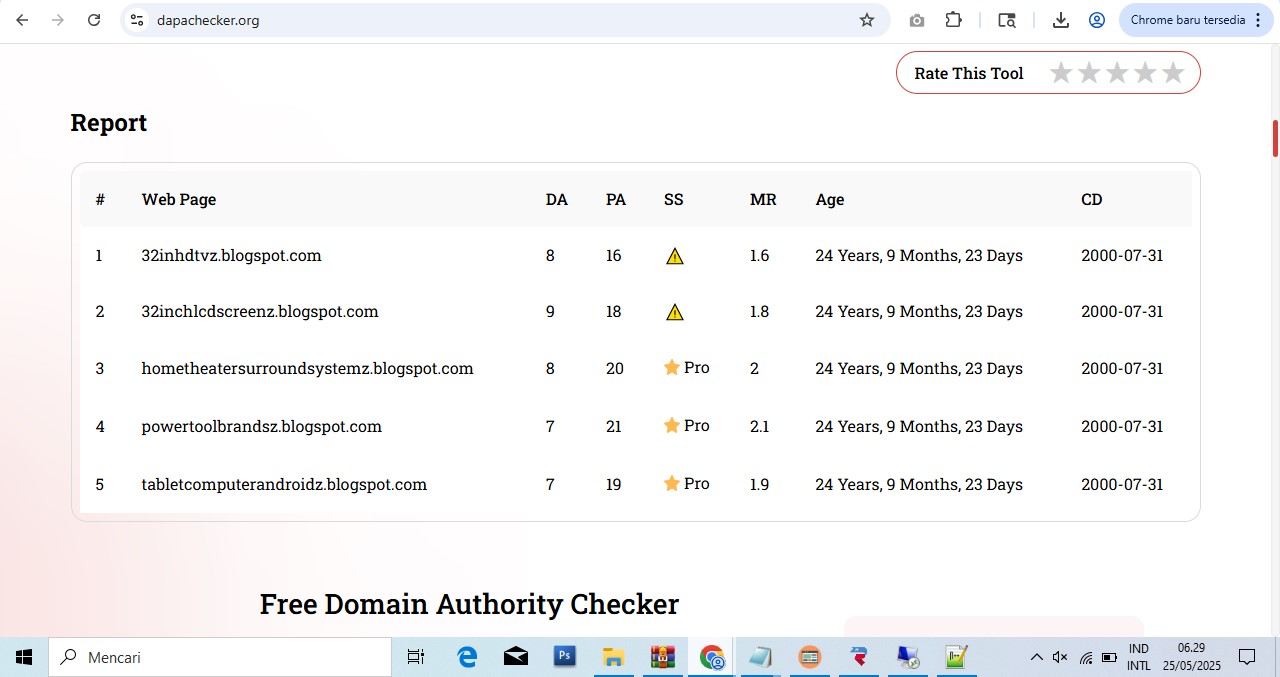Screen dimensions: 1280x677
Task: Open the Chrome three-dot menu
Action: 1258,20
